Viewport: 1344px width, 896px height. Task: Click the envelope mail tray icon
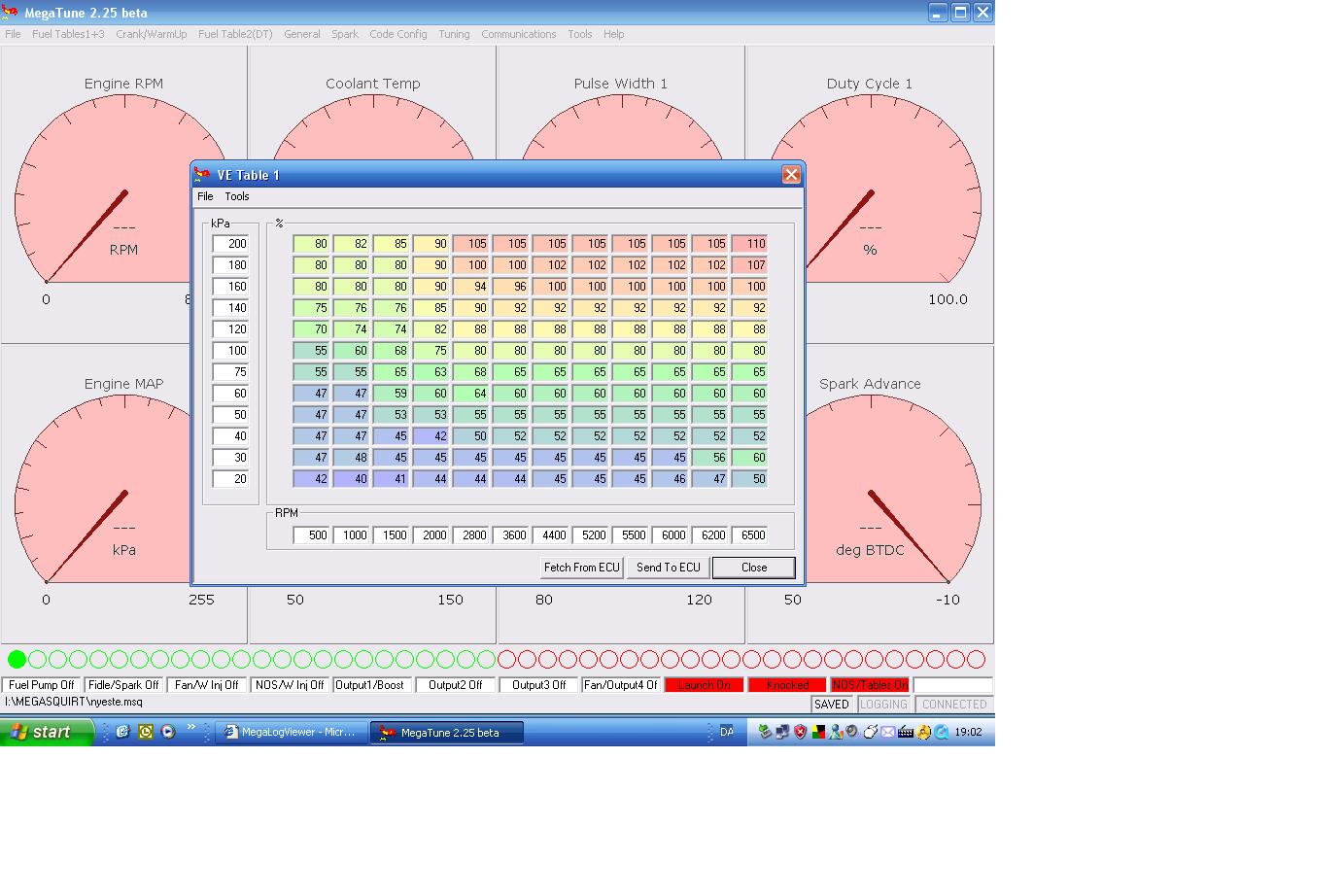coord(888,732)
